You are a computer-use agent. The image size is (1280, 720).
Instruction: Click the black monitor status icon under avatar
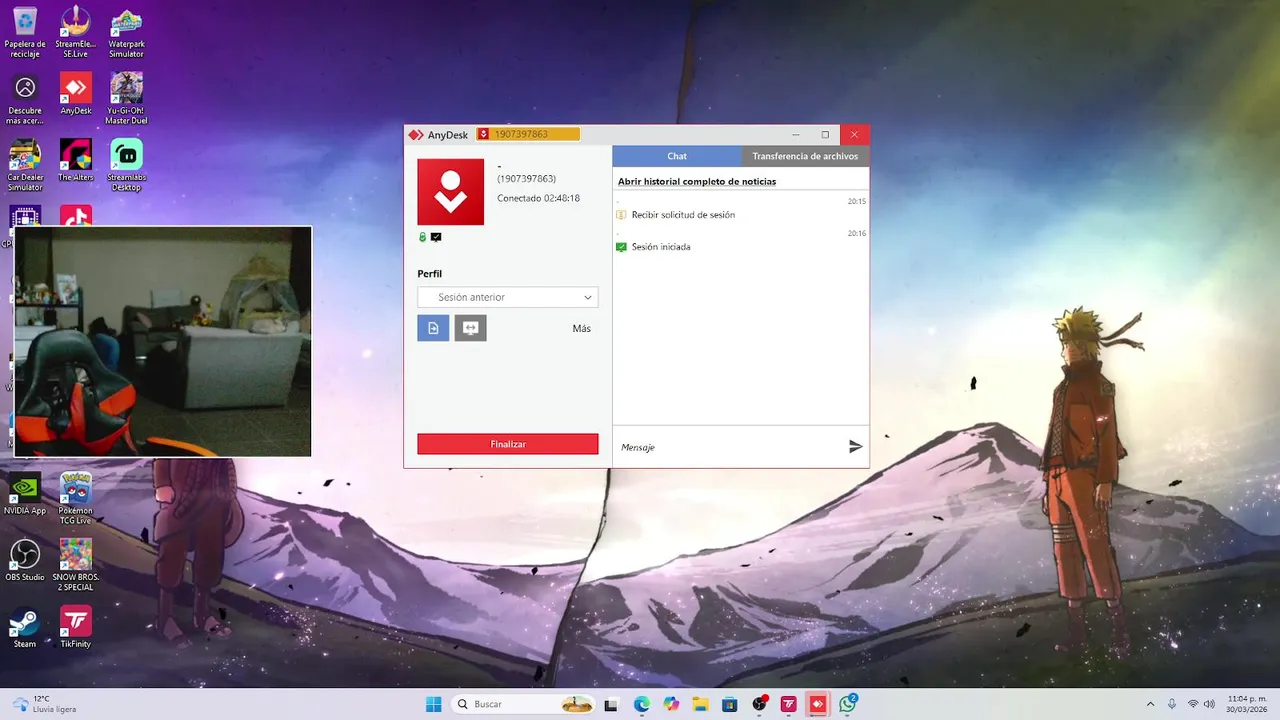(x=436, y=237)
